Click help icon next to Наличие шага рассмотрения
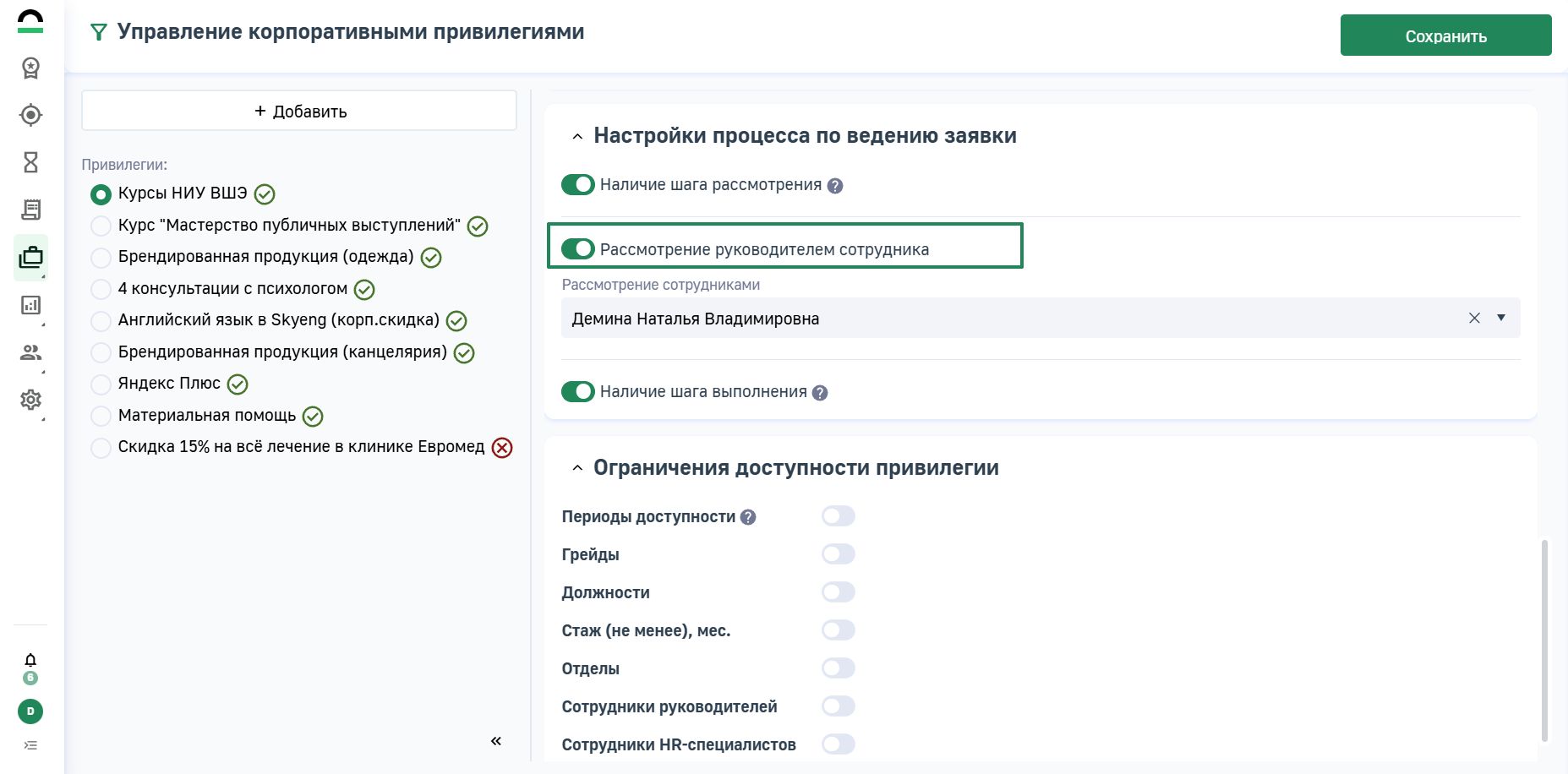This screenshot has height=774, width=1568. tap(835, 186)
